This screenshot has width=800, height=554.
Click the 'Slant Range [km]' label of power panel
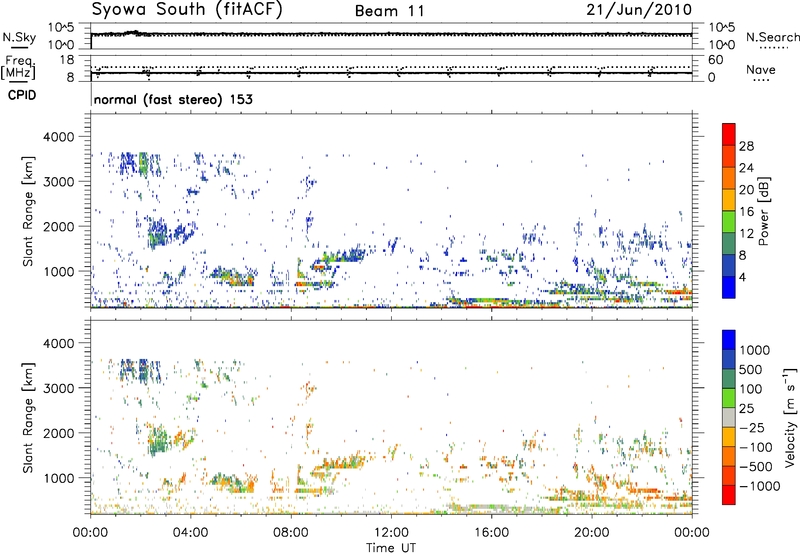[x=28, y=211]
